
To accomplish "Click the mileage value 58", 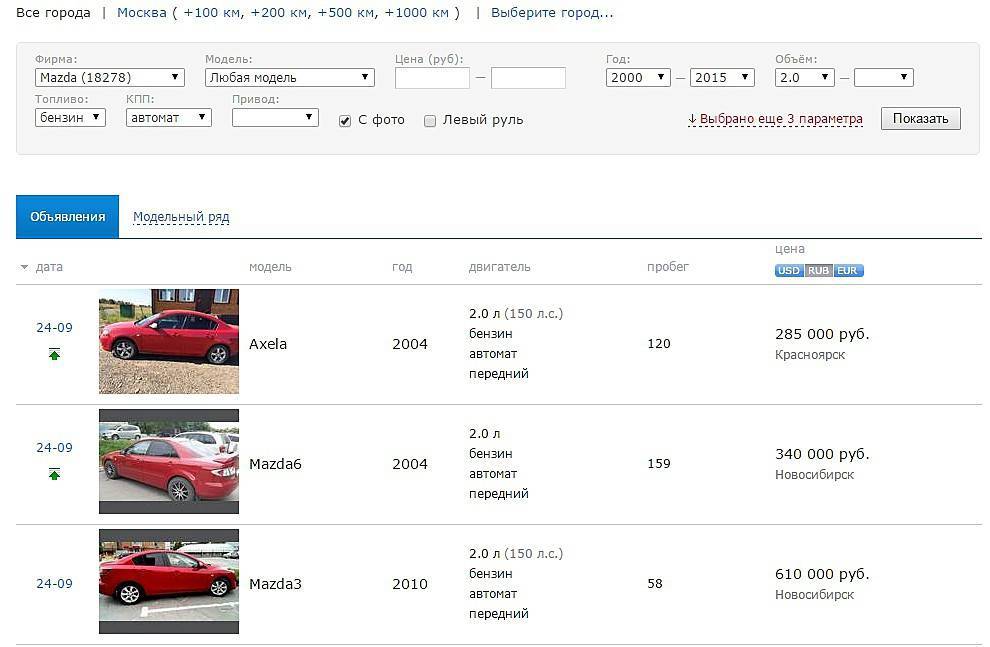I will 655,583.
